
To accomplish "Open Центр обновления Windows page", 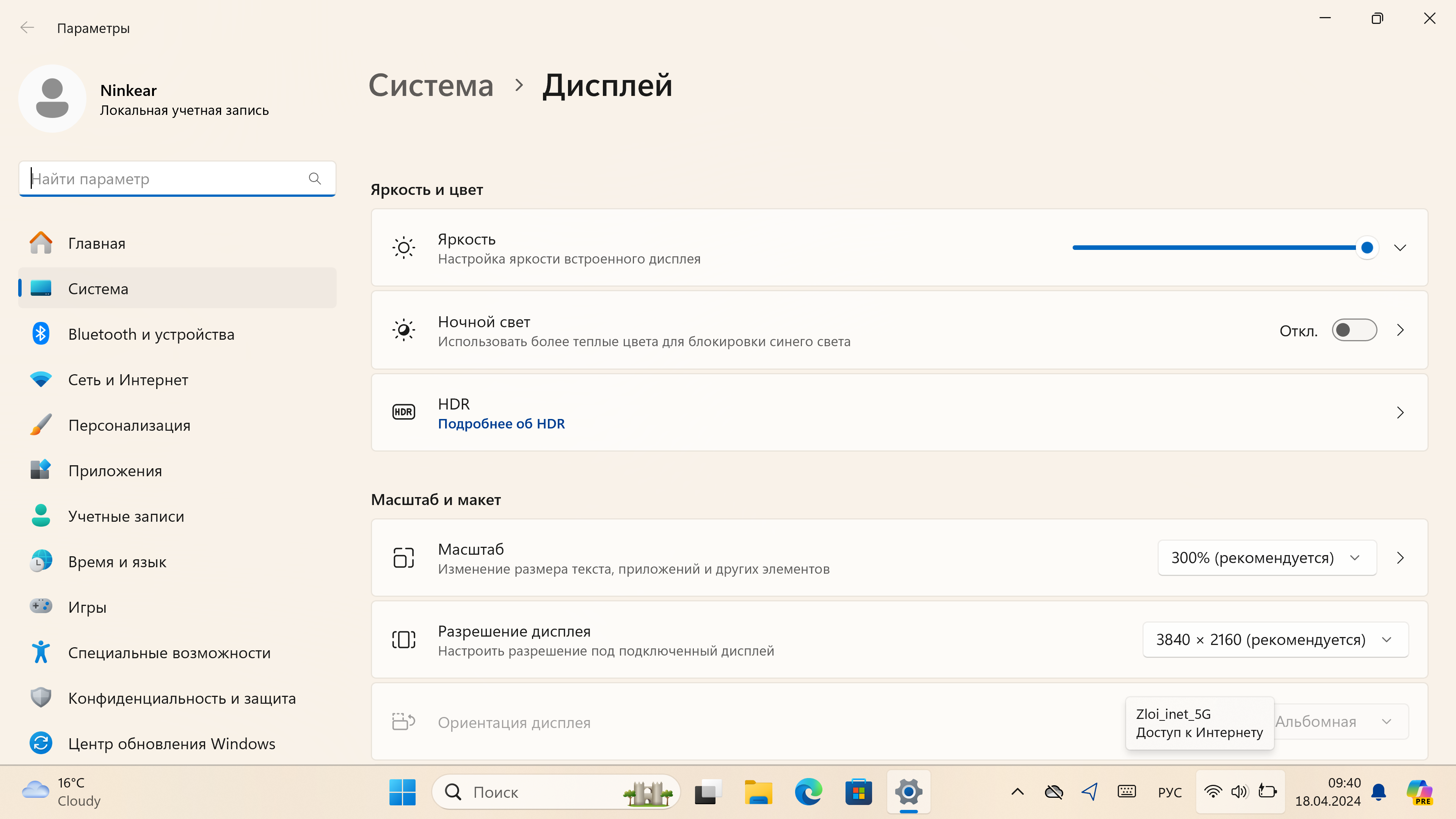I will (x=171, y=743).
